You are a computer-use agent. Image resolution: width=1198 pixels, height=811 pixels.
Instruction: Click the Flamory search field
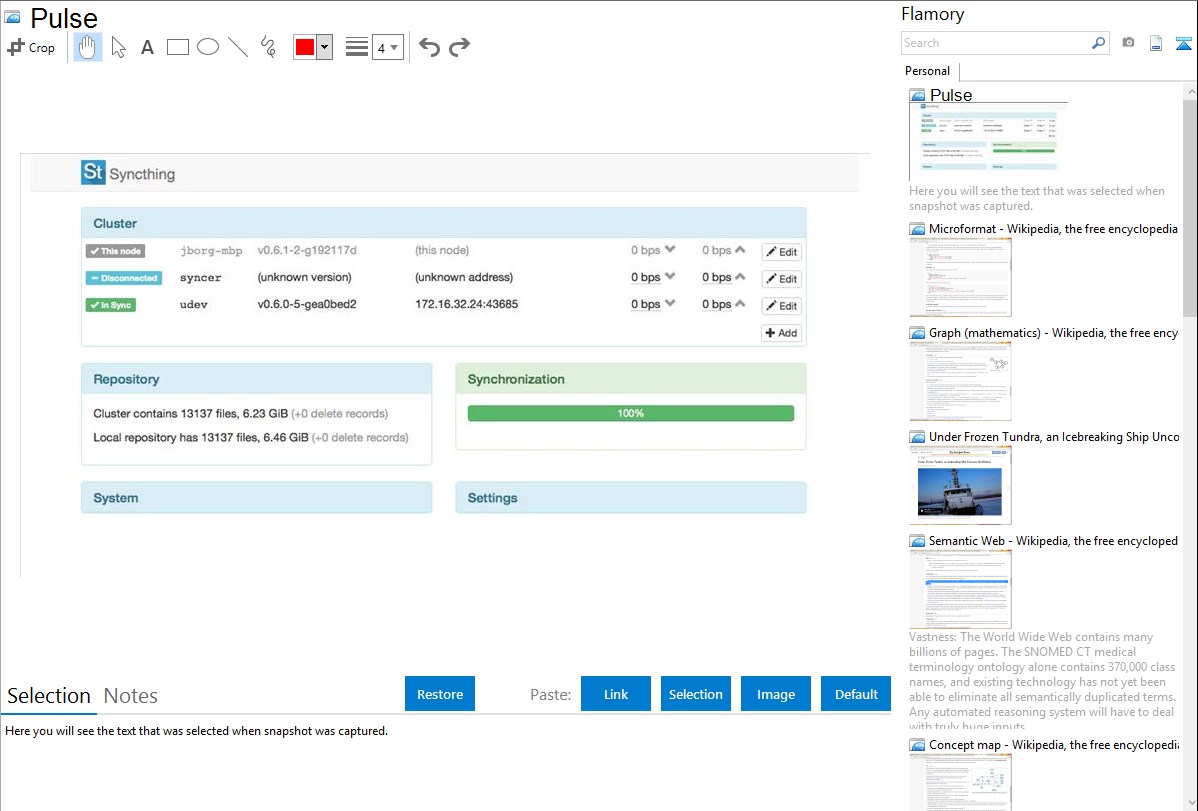pyautogui.click(x=996, y=43)
